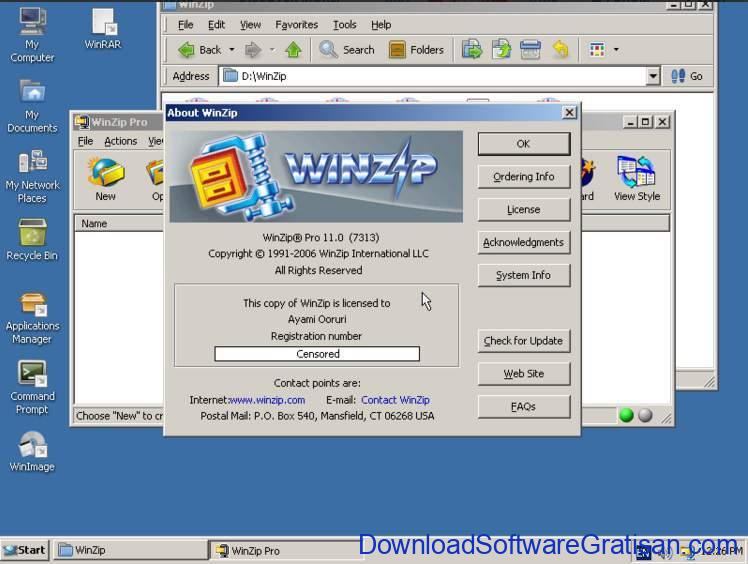Go up one folder level in Explorer
The width and height of the screenshot is (748, 564).
coord(293,50)
